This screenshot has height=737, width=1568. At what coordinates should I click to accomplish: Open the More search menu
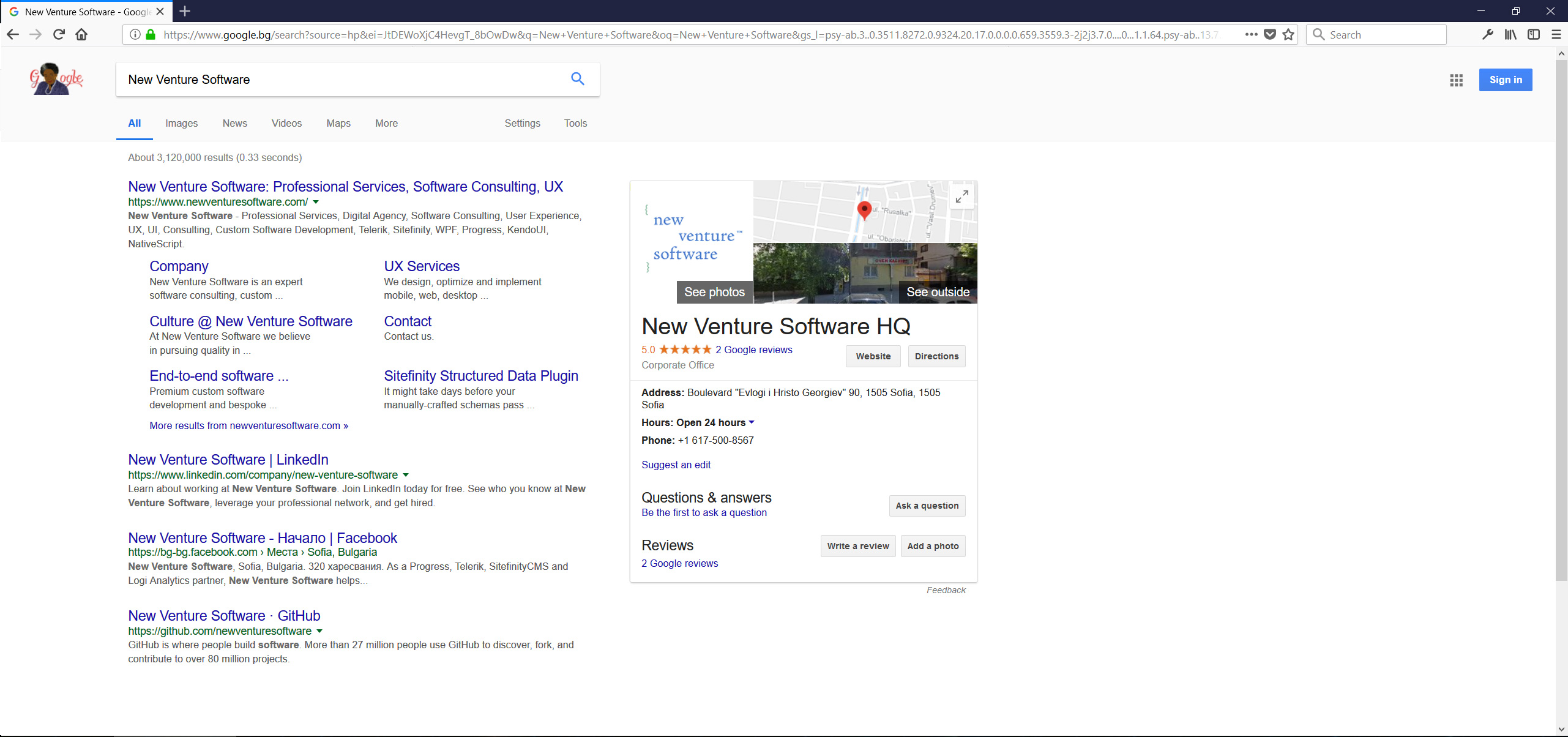click(x=386, y=123)
